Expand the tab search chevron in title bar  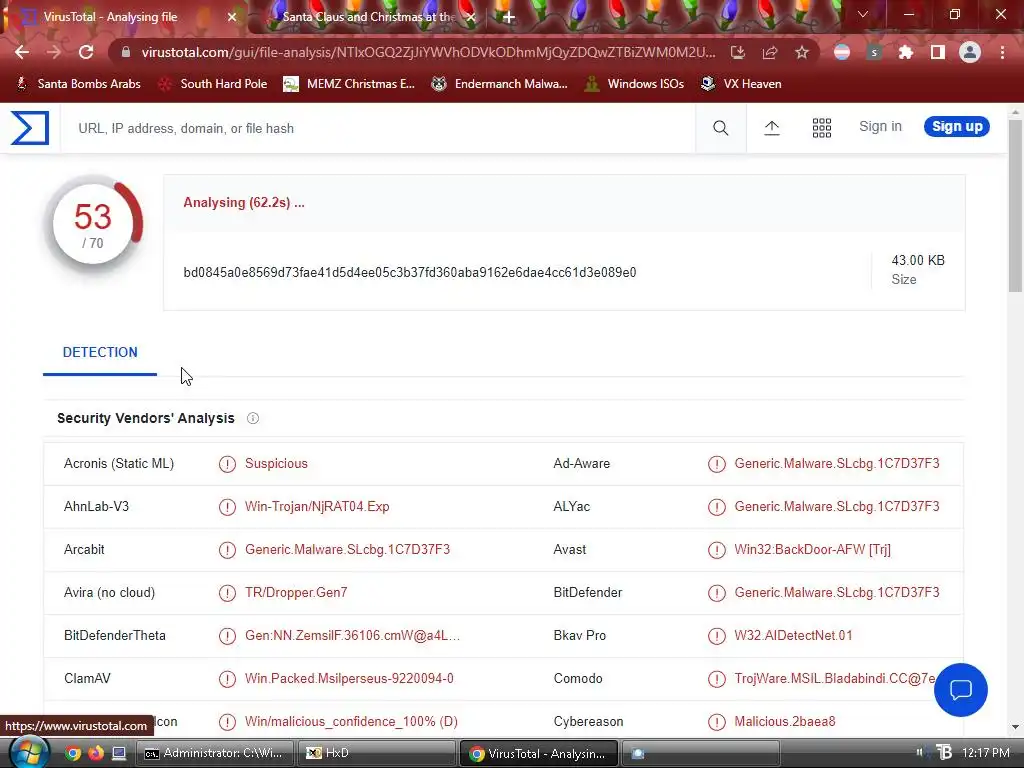coord(863,14)
